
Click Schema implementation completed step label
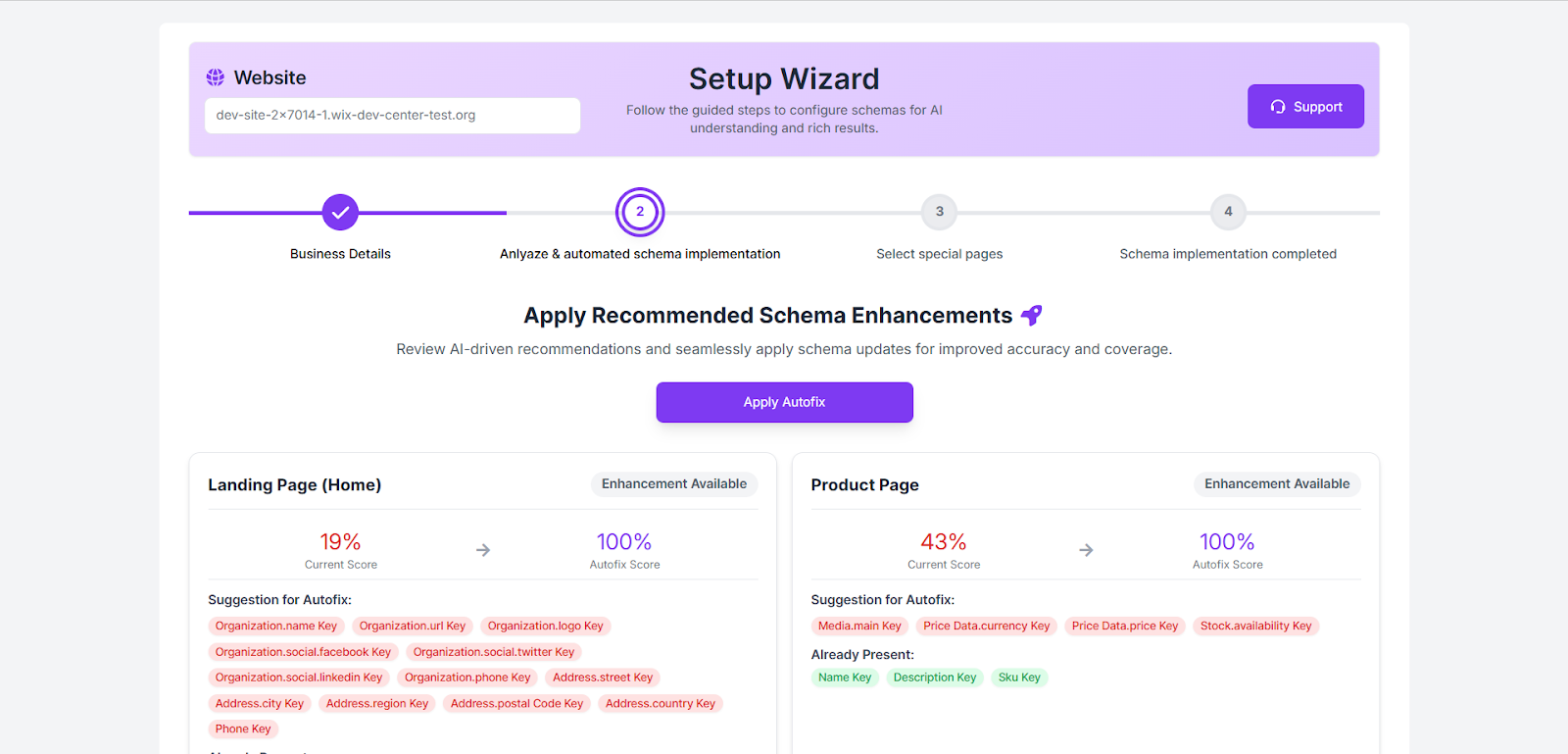click(x=1228, y=254)
